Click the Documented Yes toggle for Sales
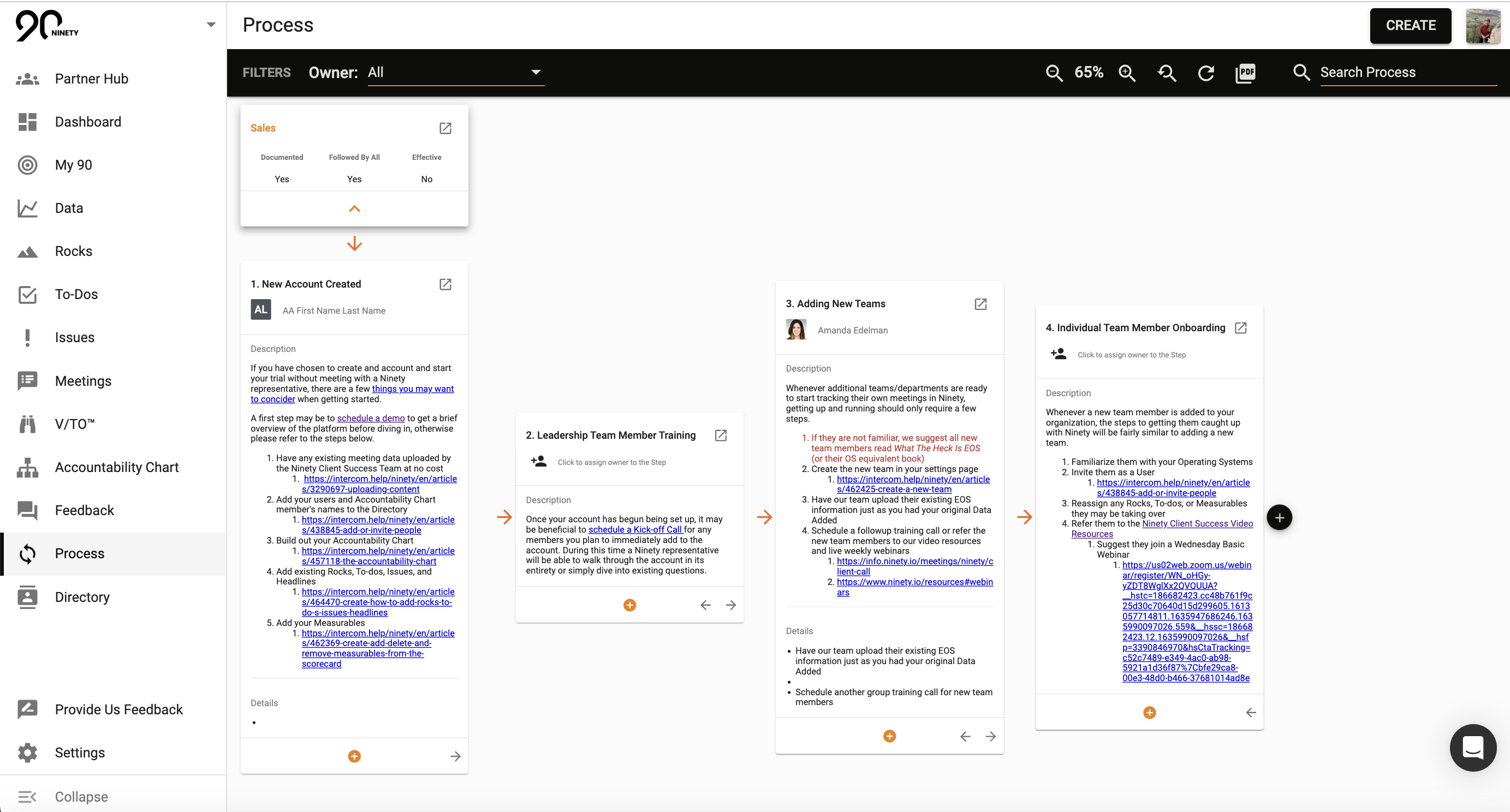The height and width of the screenshot is (812, 1510). 281,179
